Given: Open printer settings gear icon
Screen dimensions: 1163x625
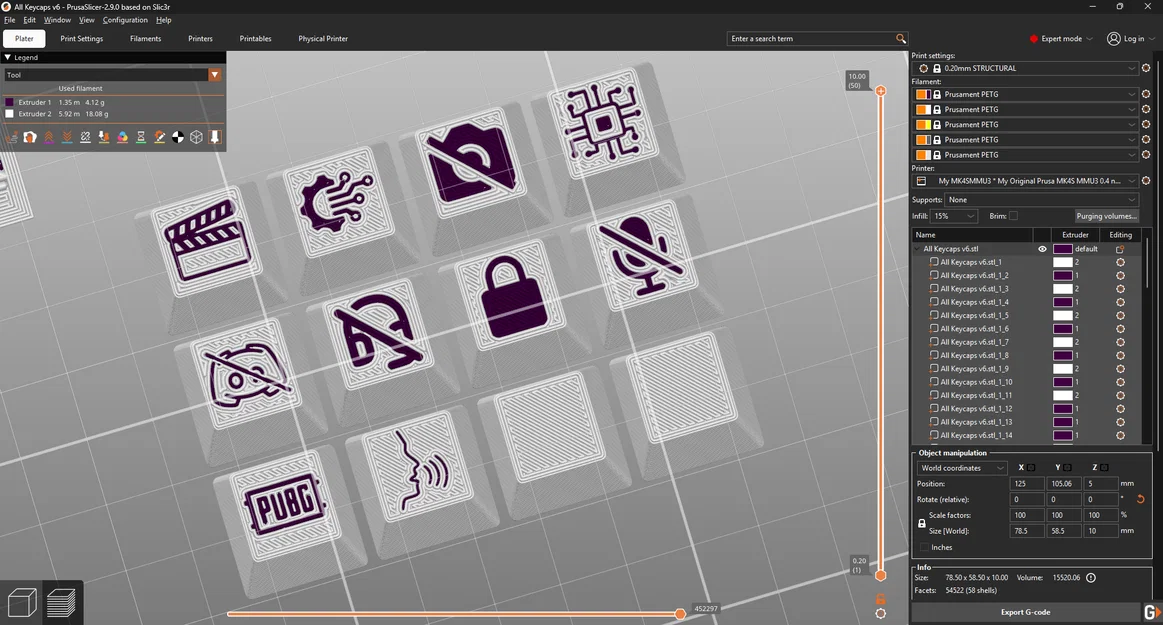Looking at the screenshot, I should [x=1146, y=181].
